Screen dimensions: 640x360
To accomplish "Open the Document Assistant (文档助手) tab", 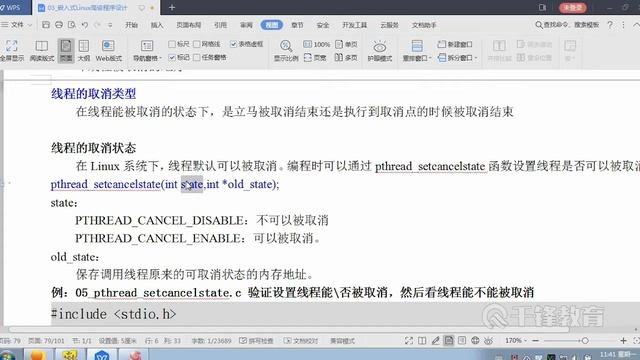I will tap(424, 25).
